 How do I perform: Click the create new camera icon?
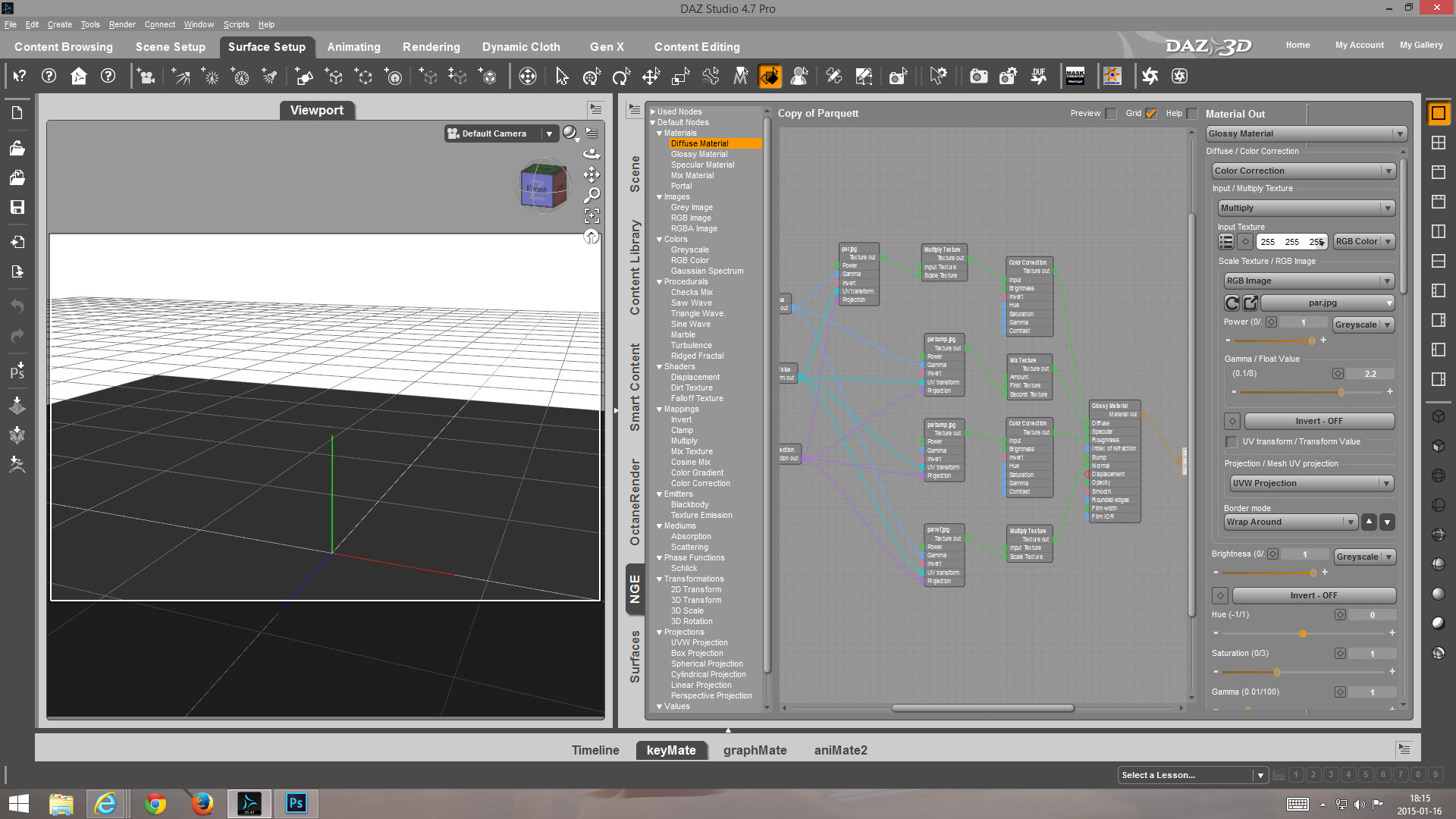[146, 77]
